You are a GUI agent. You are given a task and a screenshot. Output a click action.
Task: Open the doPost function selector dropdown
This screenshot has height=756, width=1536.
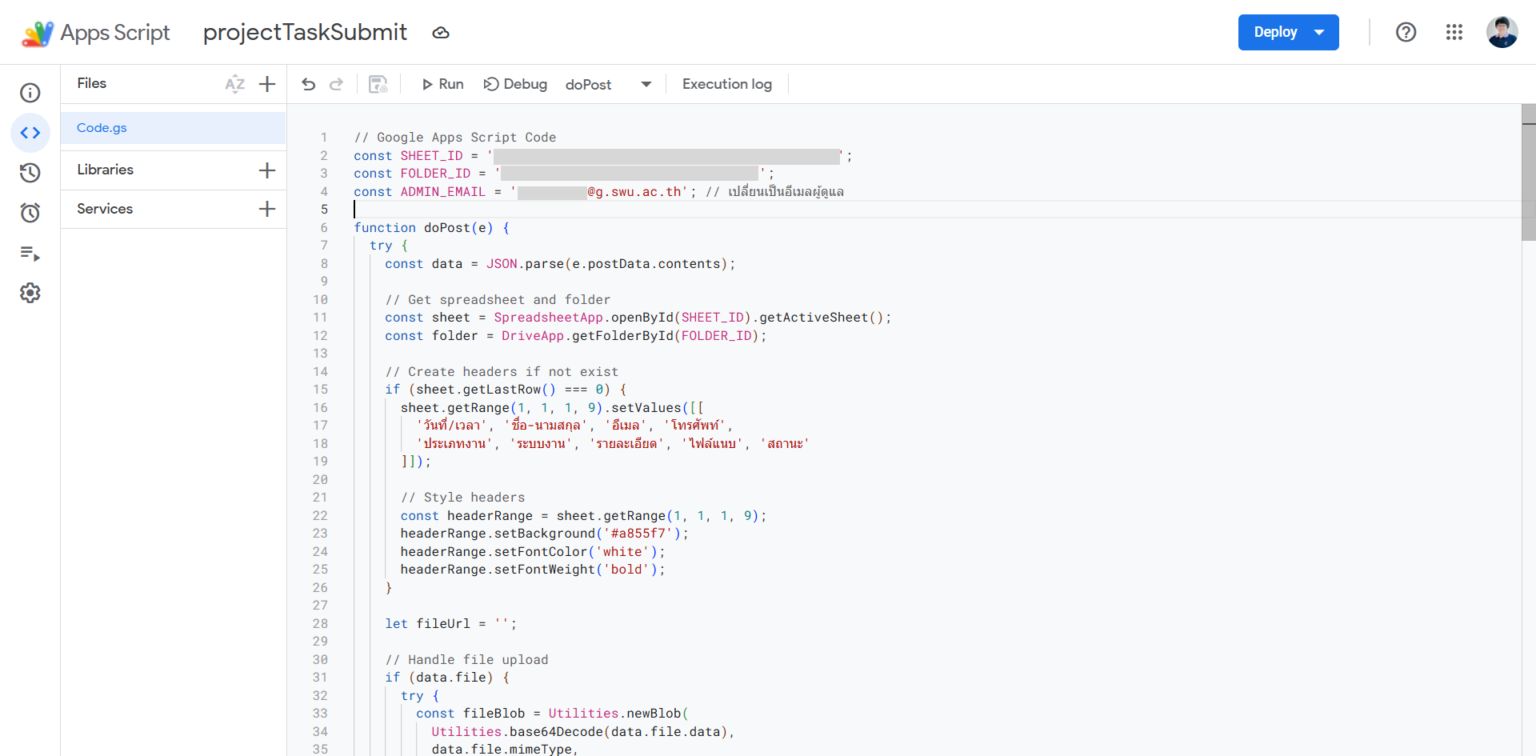point(608,84)
